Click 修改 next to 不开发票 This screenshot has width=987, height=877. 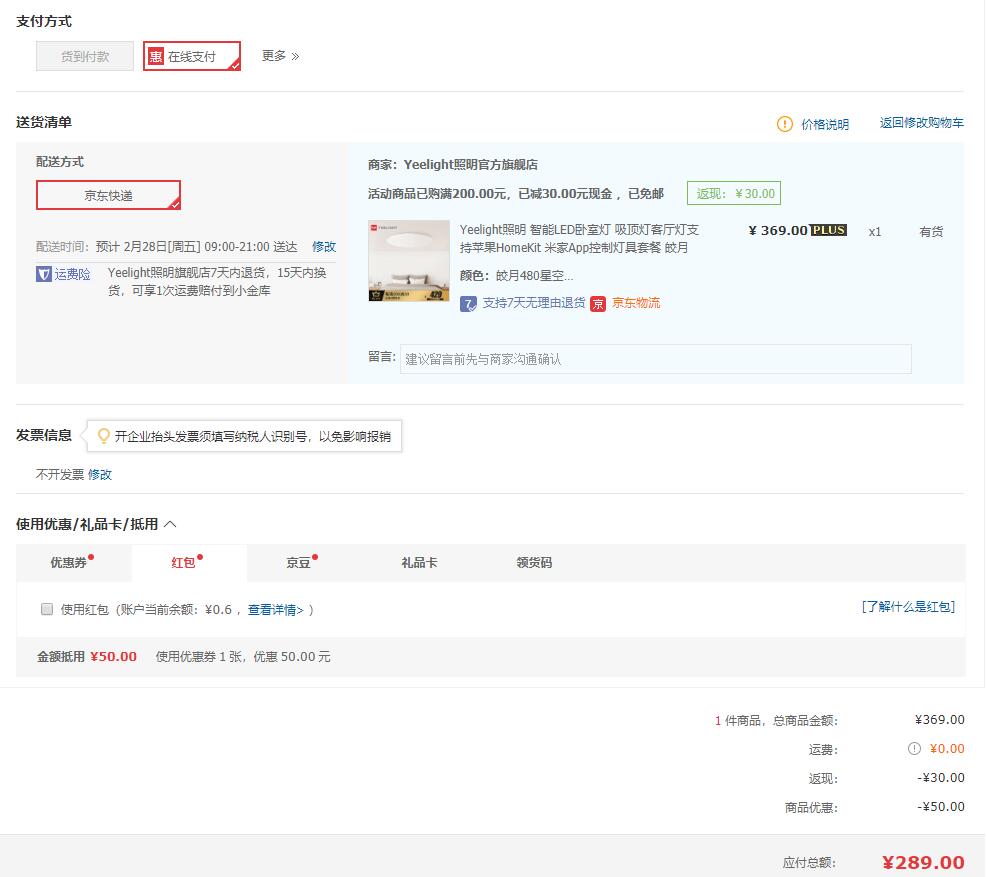[x=99, y=474]
